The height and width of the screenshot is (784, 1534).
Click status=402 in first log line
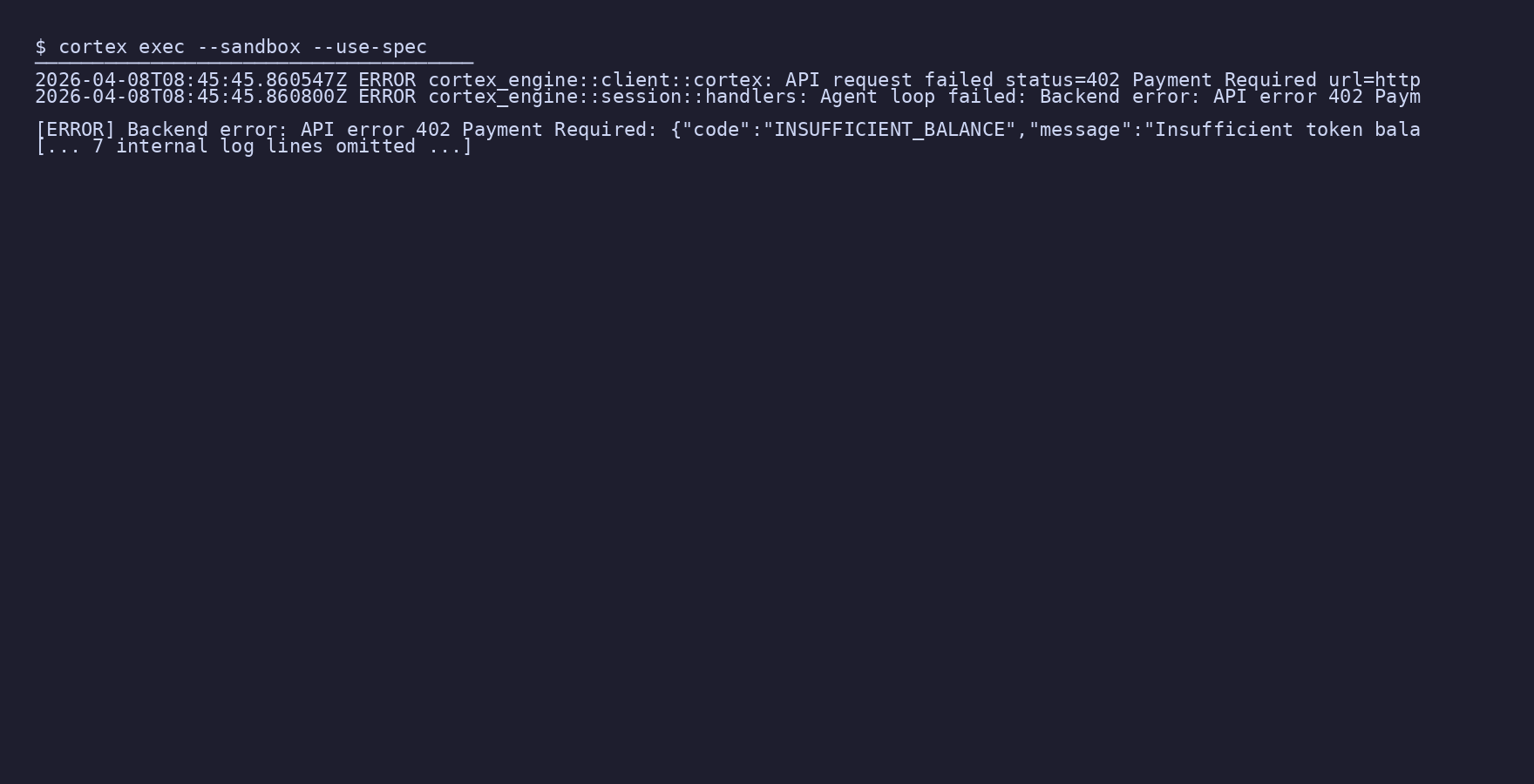[x=1062, y=80]
